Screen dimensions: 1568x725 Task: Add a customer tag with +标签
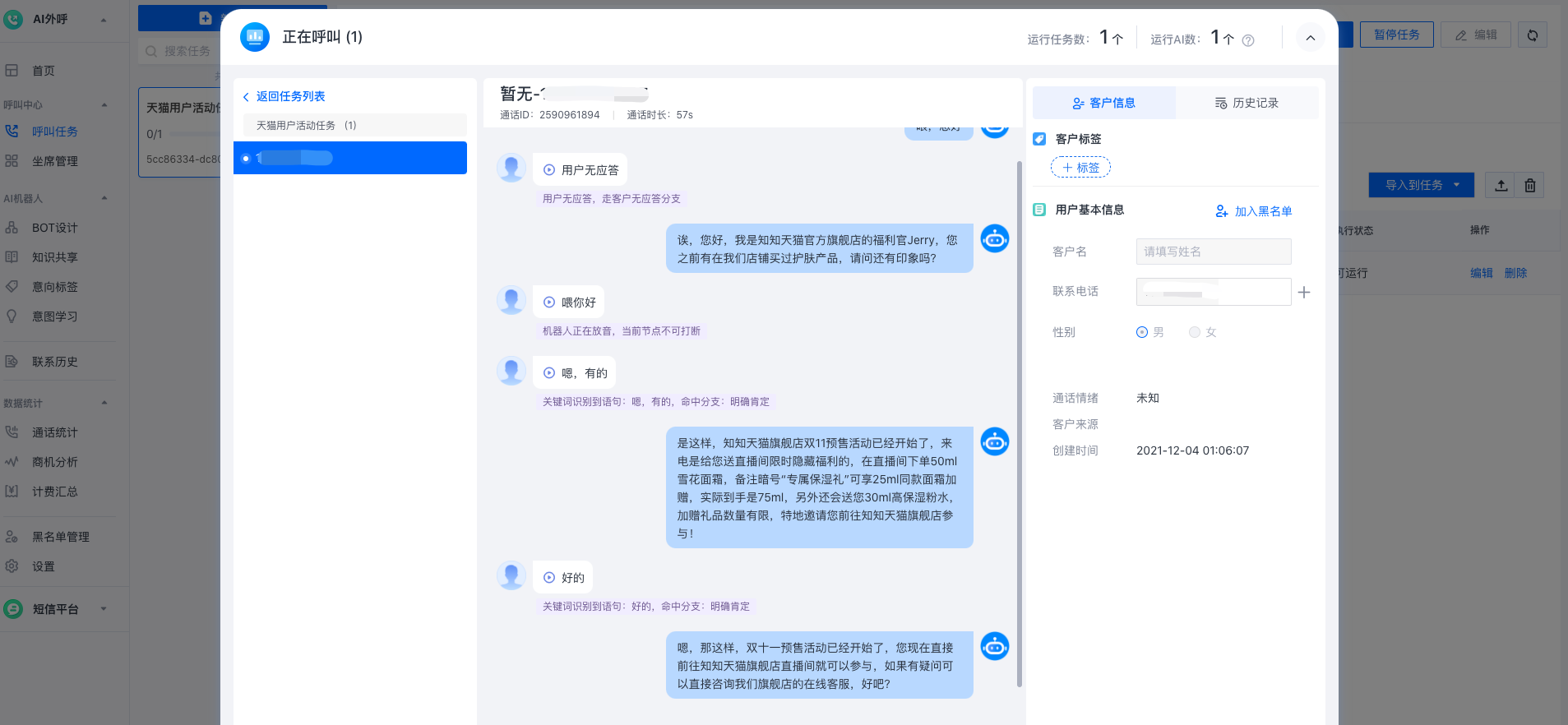pyautogui.click(x=1080, y=168)
